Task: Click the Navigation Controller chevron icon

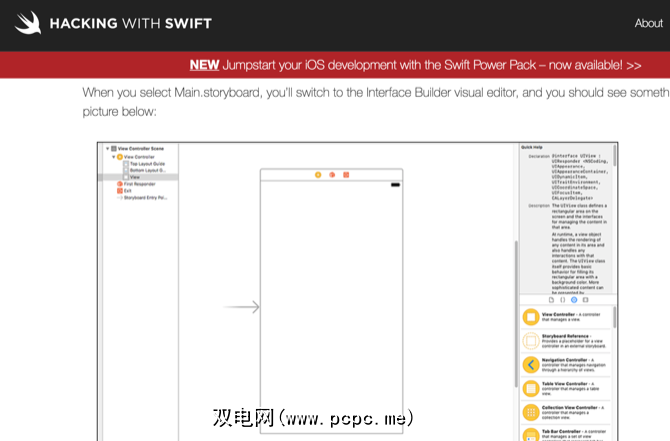Action: coord(531,365)
